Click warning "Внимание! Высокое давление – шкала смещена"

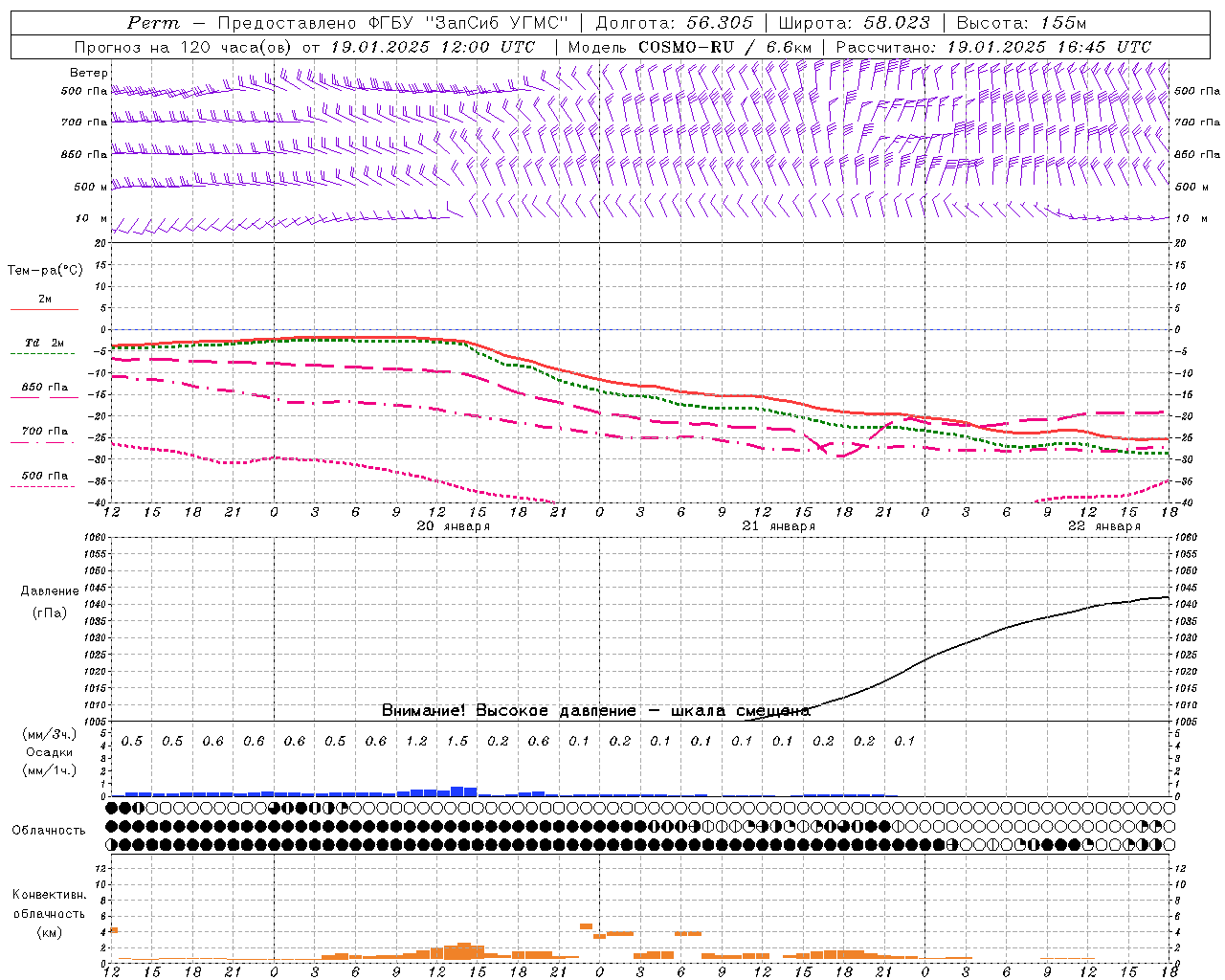(595, 711)
